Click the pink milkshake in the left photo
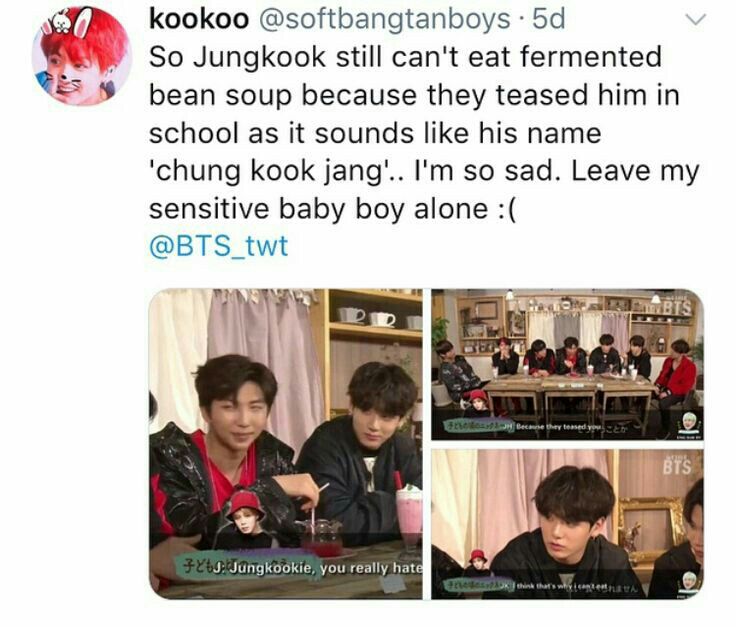Screen dimensions: 736x627 pyautogui.click(x=409, y=514)
